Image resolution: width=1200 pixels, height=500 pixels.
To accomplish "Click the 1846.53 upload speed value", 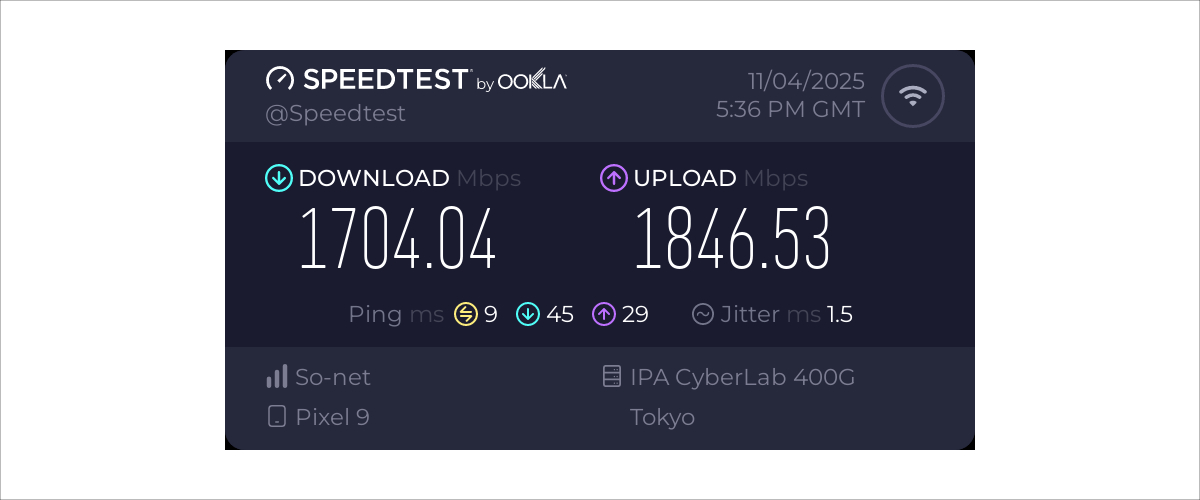I will click(x=732, y=240).
